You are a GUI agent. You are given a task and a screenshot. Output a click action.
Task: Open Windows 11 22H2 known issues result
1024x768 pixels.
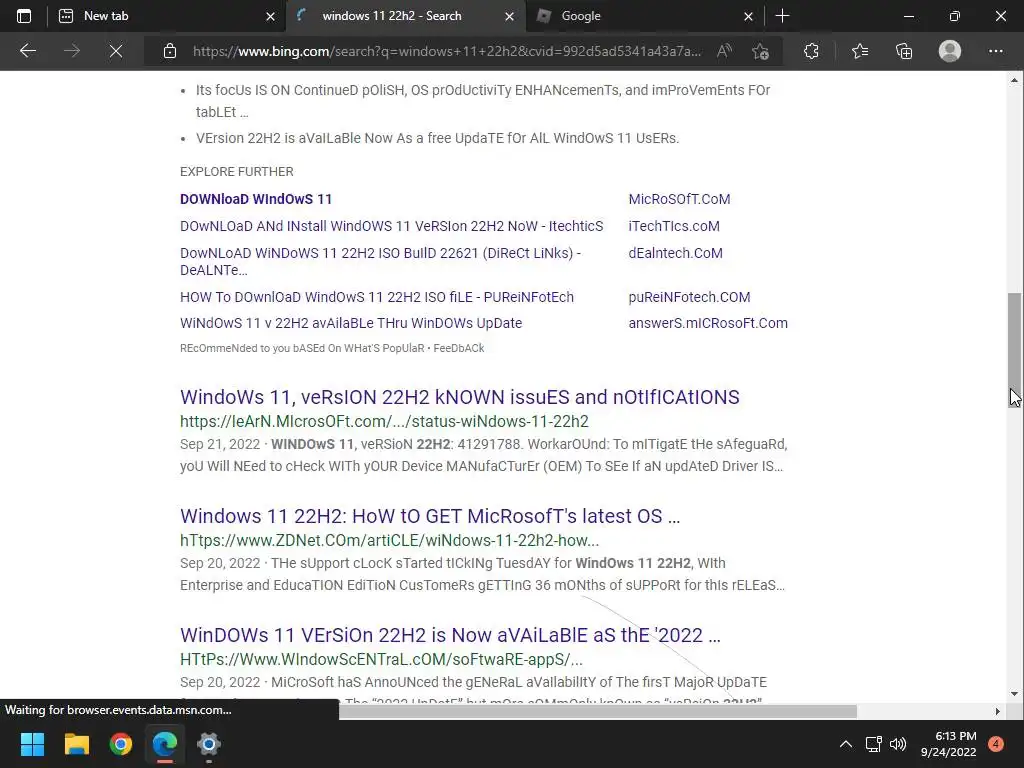coord(460,397)
